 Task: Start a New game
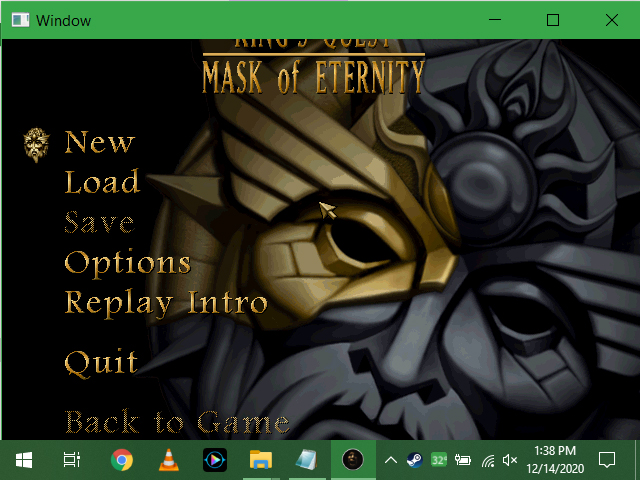click(100, 142)
